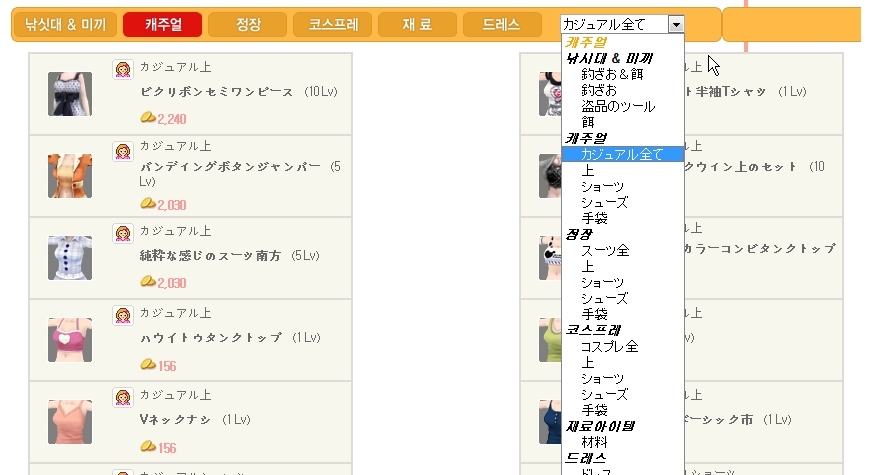Select the white blouse with blue buttons thumbnail
Screen dimensions: 869x475
70,258
